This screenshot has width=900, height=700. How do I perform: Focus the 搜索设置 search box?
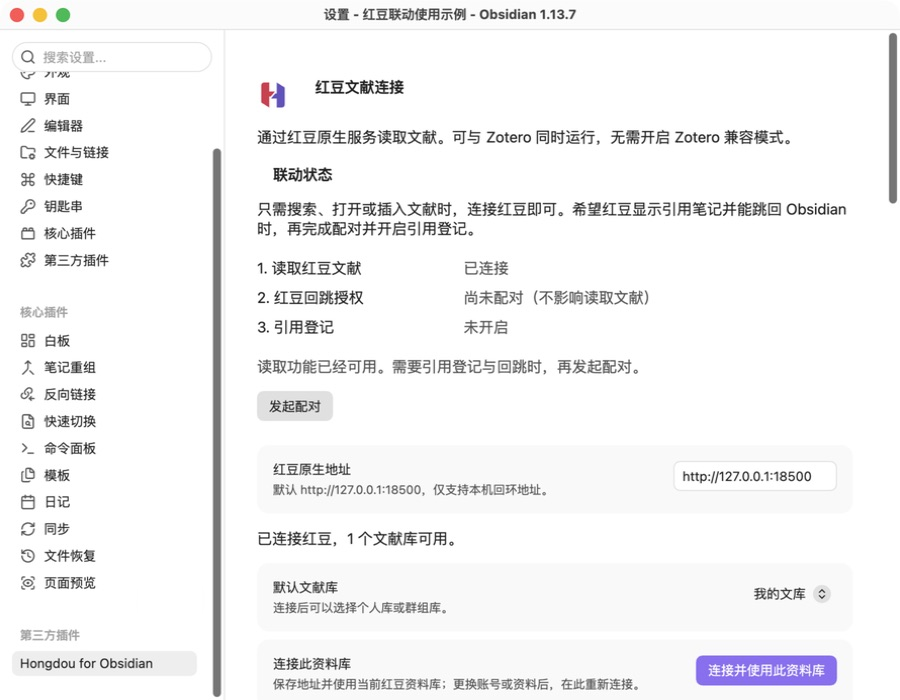(112, 57)
